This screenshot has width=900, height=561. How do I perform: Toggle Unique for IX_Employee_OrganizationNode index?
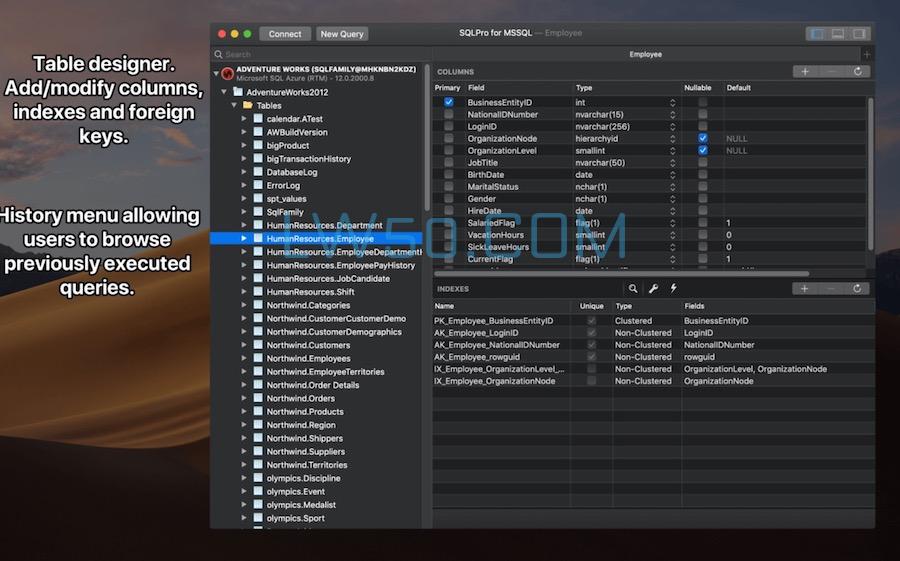[x=591, y=381]
